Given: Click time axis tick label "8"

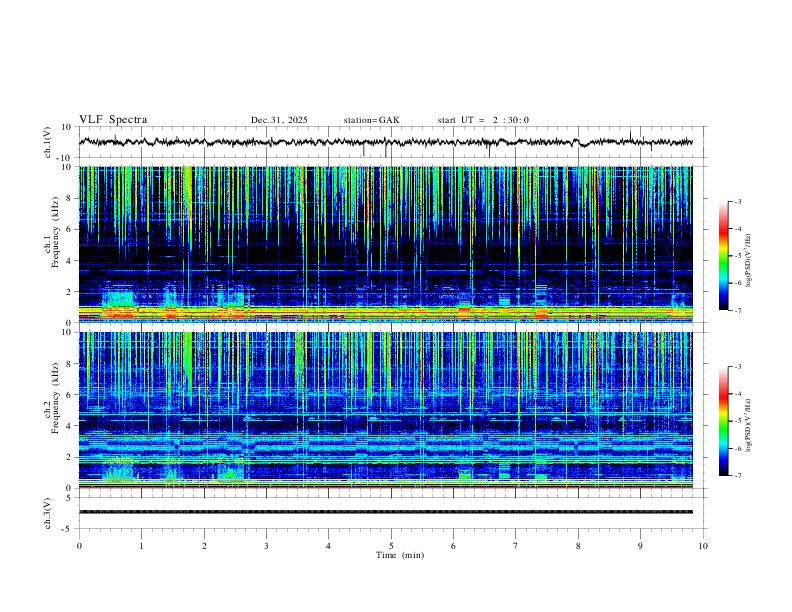Looking at the screenshot, I should click(x=578, y=546).
